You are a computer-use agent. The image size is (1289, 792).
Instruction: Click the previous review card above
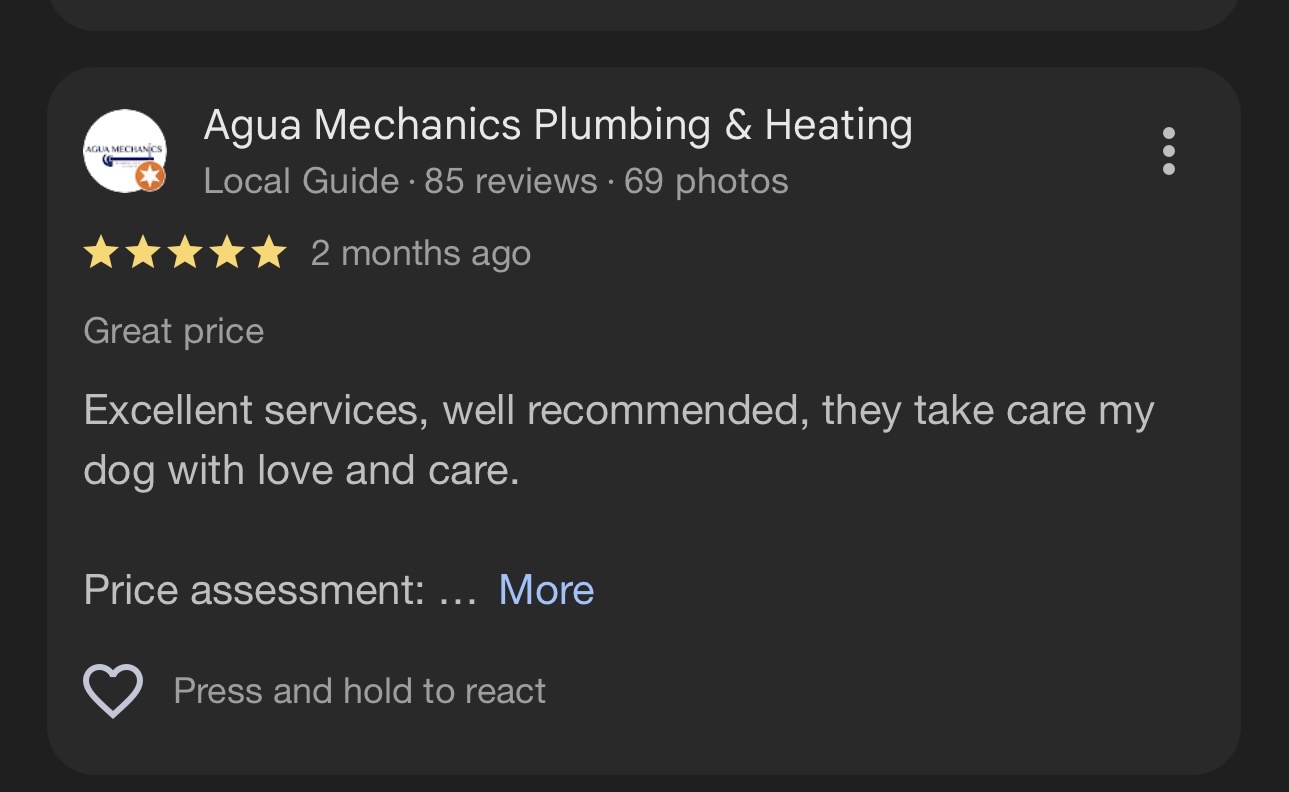point(644,14)
